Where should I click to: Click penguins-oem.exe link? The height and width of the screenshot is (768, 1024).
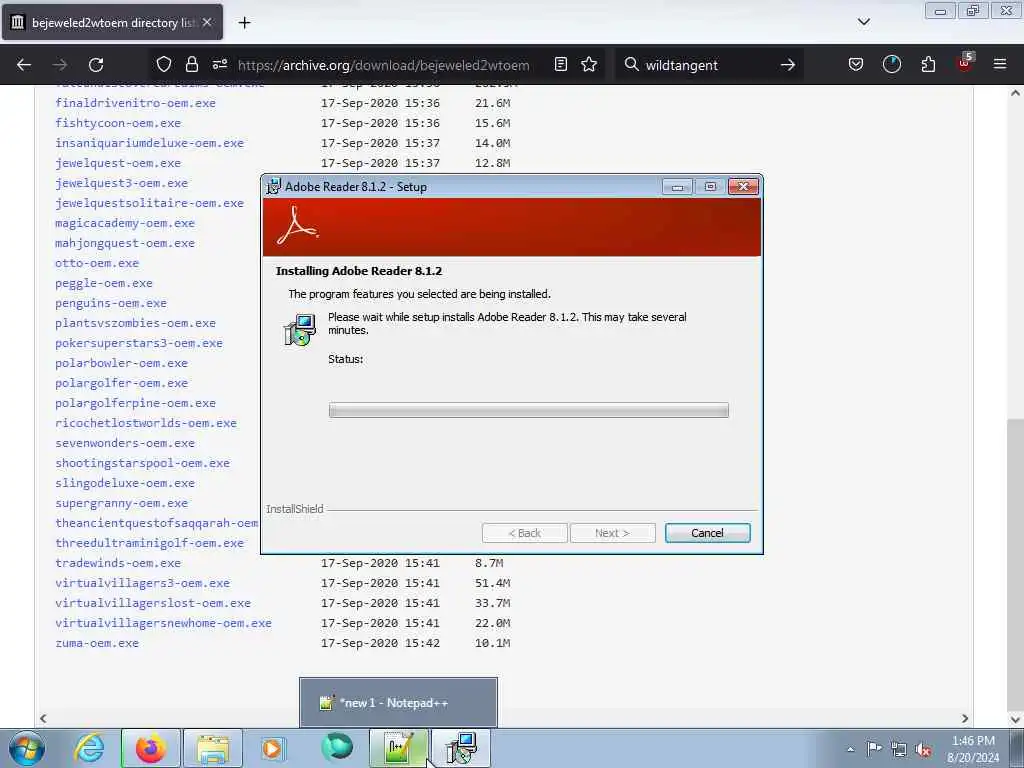tap(111, 303)
